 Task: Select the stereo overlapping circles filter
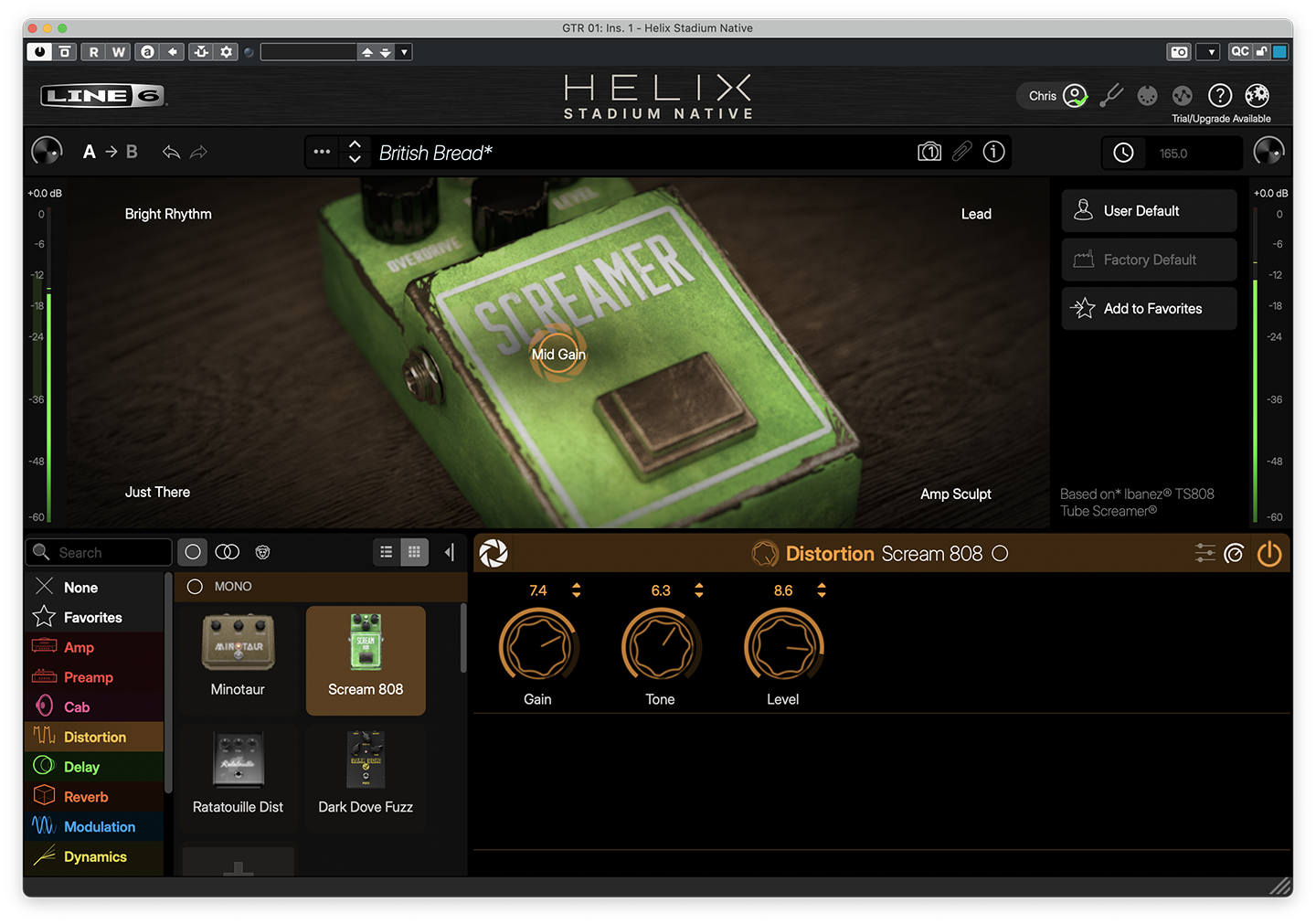click(x=228, y=552)
